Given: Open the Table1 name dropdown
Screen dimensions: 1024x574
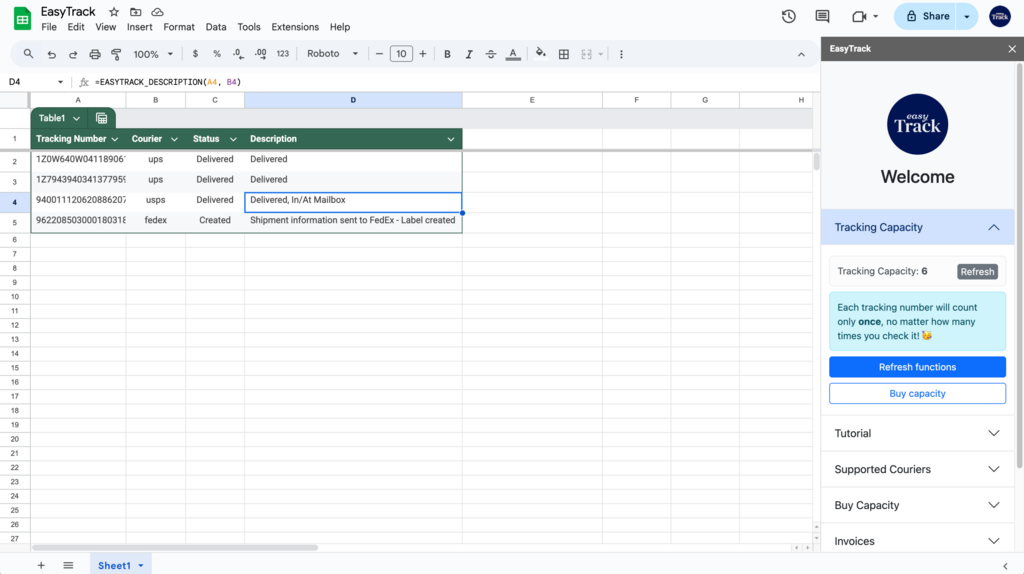Looking at the screenshot, I should pyautogui.click(x=76, y=118).
